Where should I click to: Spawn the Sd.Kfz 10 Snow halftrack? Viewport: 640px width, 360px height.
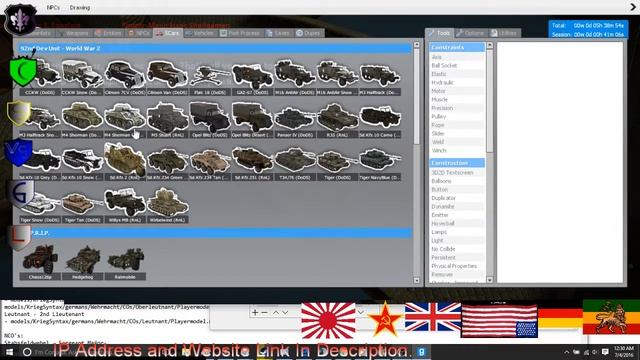click(x=82, y=162)
